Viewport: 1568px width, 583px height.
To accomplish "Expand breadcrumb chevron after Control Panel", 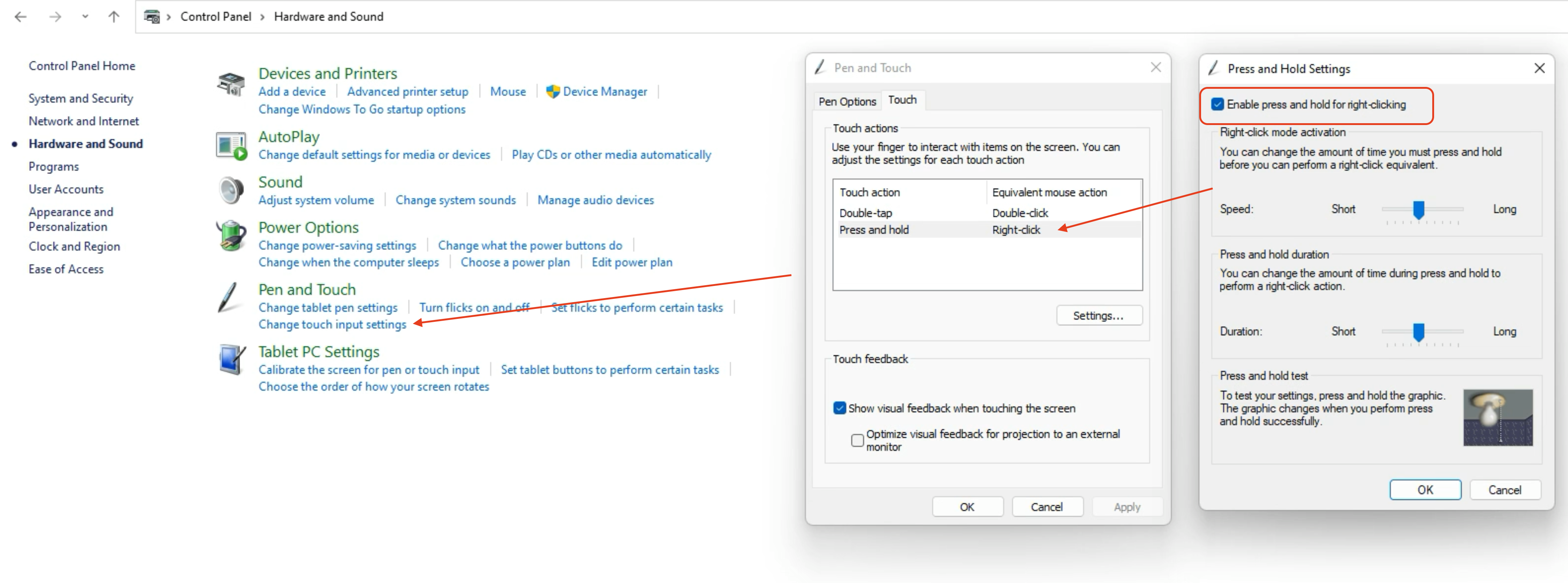I will pyautogui.click(x=262, y=17).
